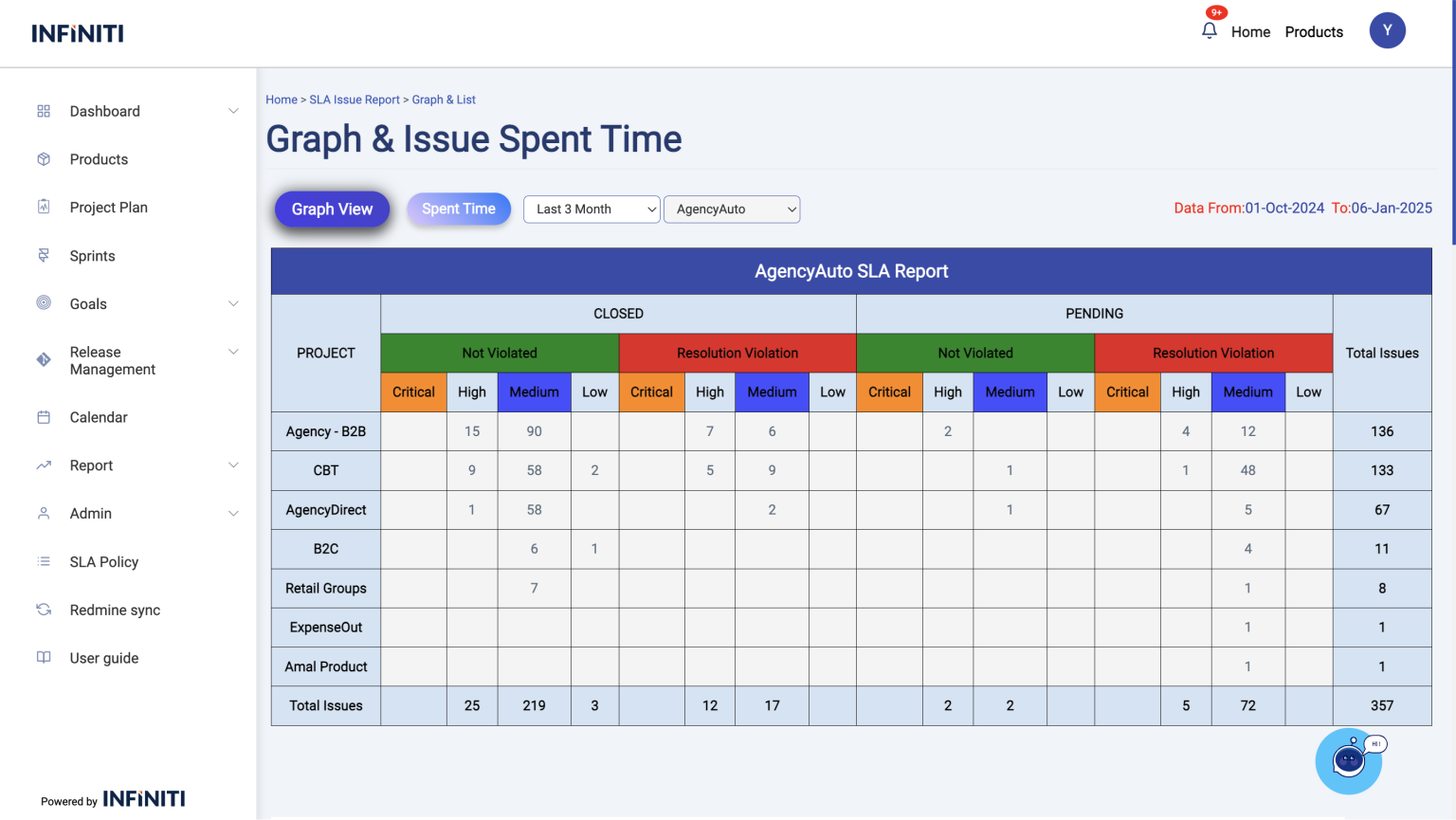Expand the Release Management chevron

pos(233,352)
